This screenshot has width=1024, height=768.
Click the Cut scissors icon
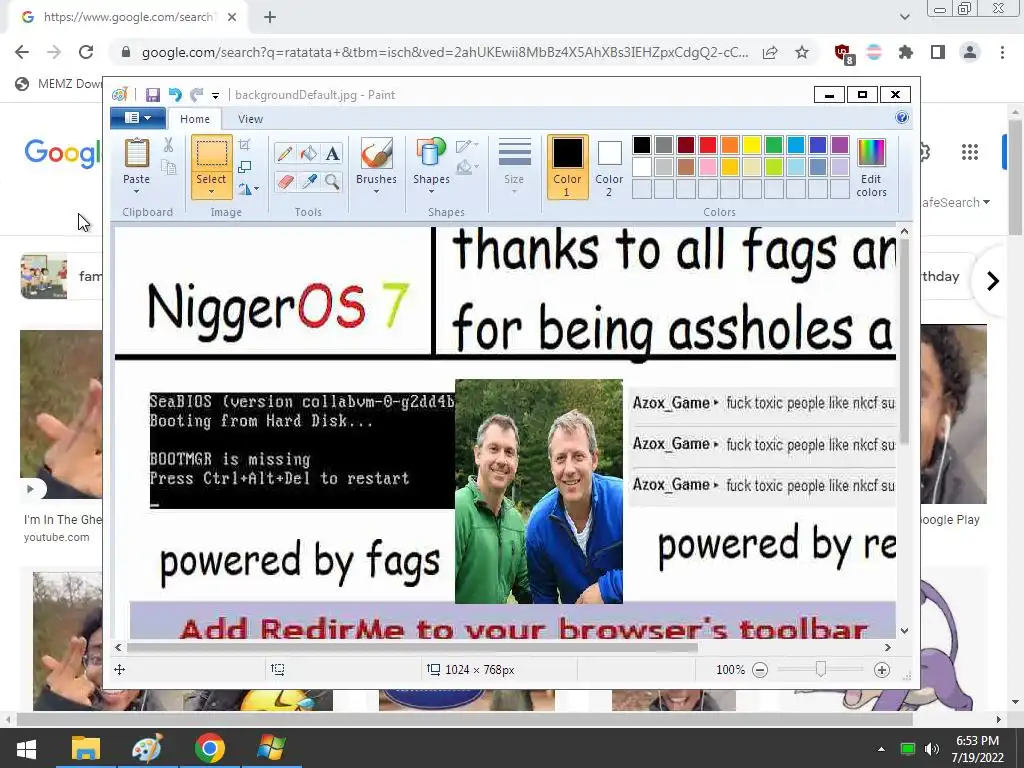tap(168, 145)
